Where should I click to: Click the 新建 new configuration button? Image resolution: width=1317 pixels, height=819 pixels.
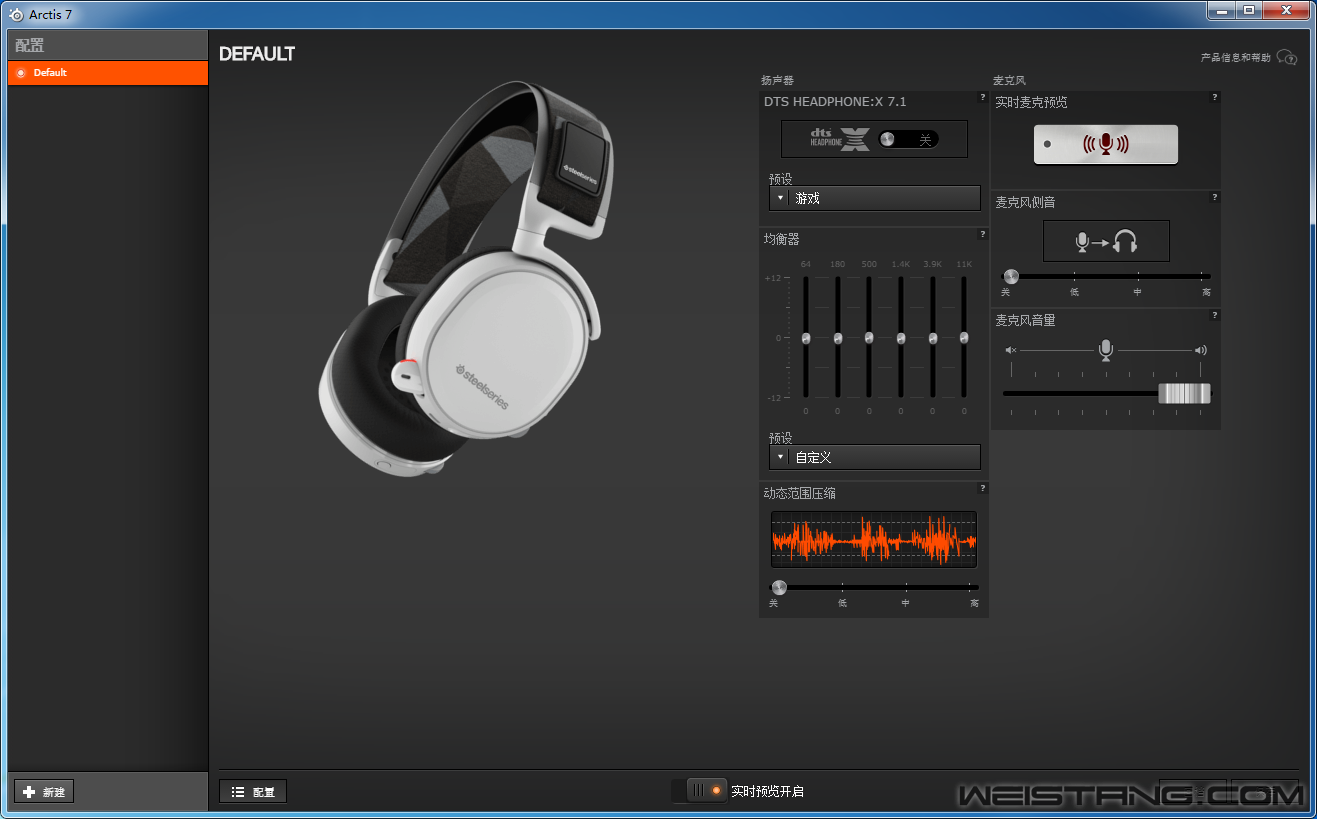44,791
